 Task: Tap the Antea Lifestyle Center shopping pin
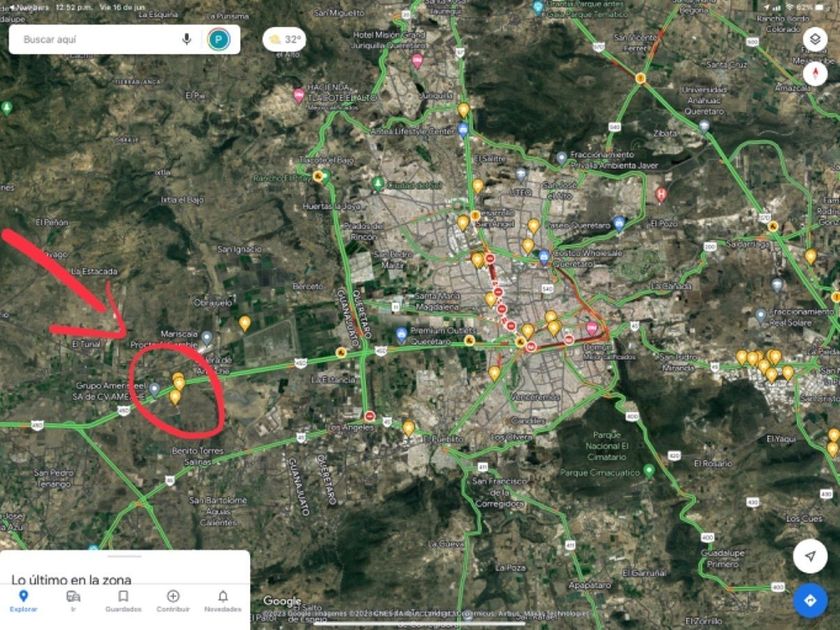coord(463,130)
